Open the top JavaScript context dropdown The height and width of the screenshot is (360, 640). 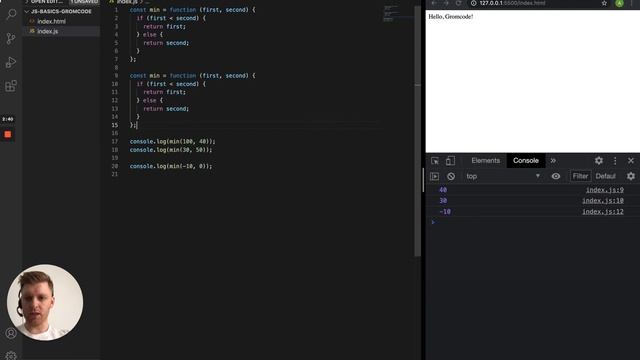(503, 176)
